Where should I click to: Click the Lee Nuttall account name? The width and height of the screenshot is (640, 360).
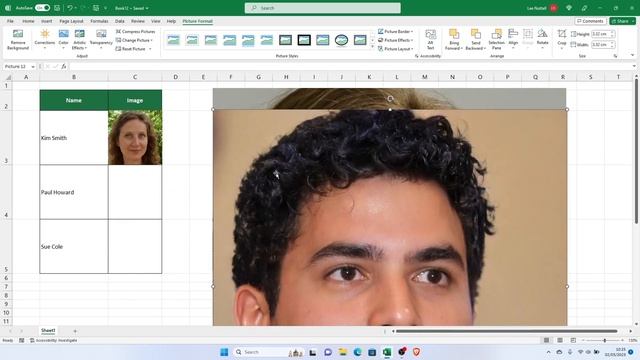pyautogui.click(x=536, y=8)
